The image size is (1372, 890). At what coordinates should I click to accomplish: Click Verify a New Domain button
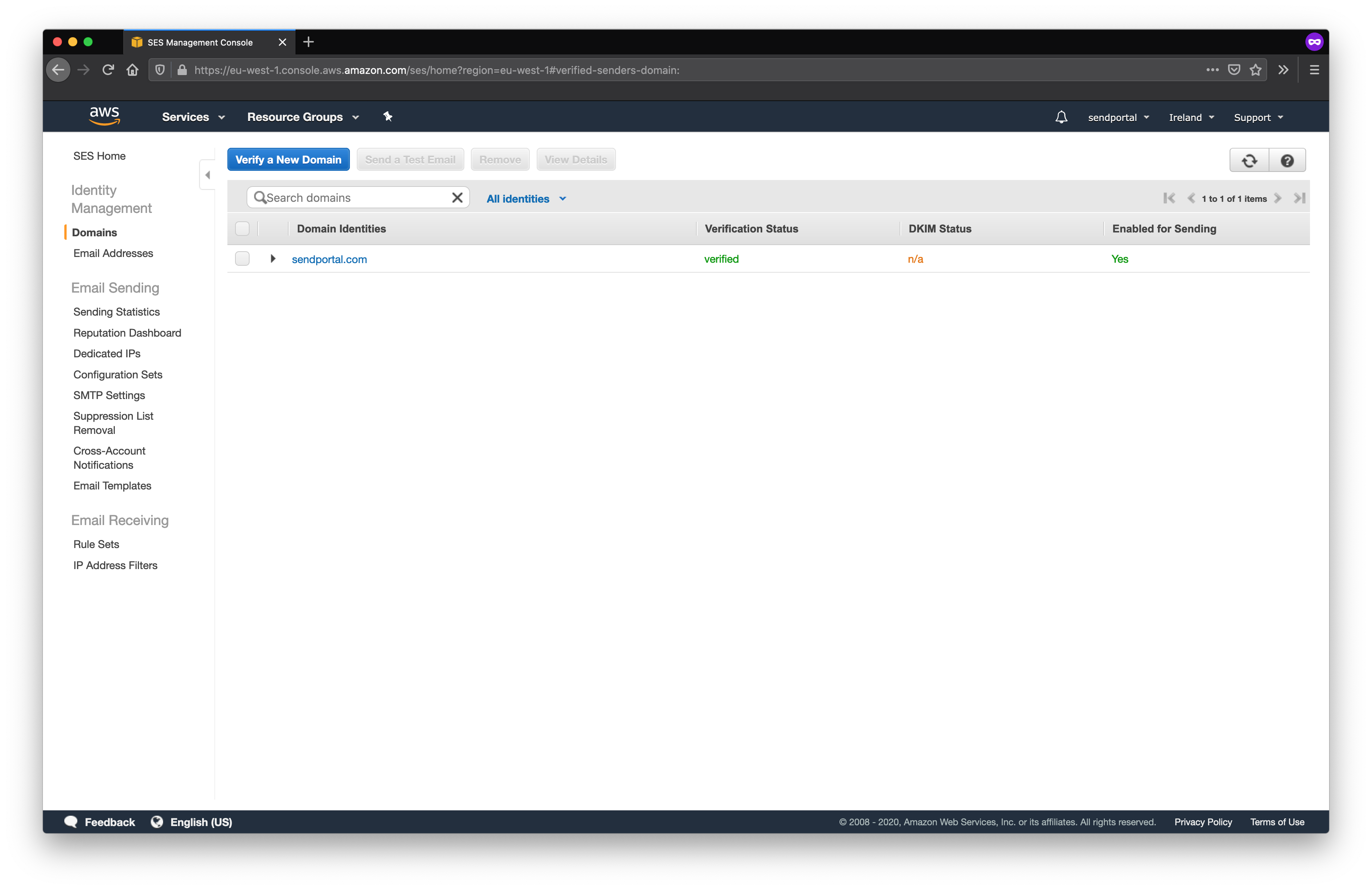[288, 159]
